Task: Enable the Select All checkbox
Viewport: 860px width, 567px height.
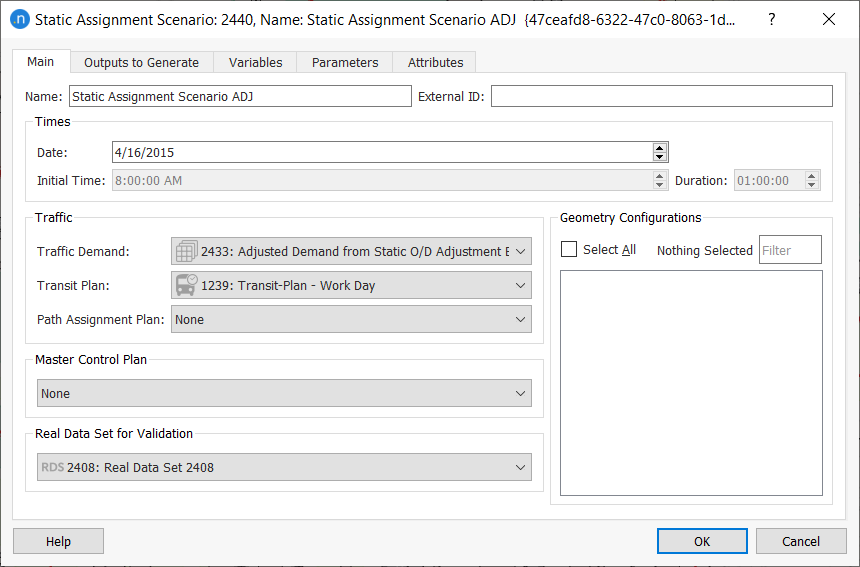Action: coord(569,250)
